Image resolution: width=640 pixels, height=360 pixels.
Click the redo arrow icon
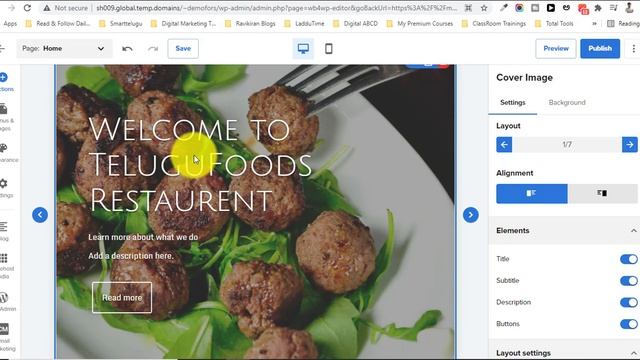tap(153, 49)
